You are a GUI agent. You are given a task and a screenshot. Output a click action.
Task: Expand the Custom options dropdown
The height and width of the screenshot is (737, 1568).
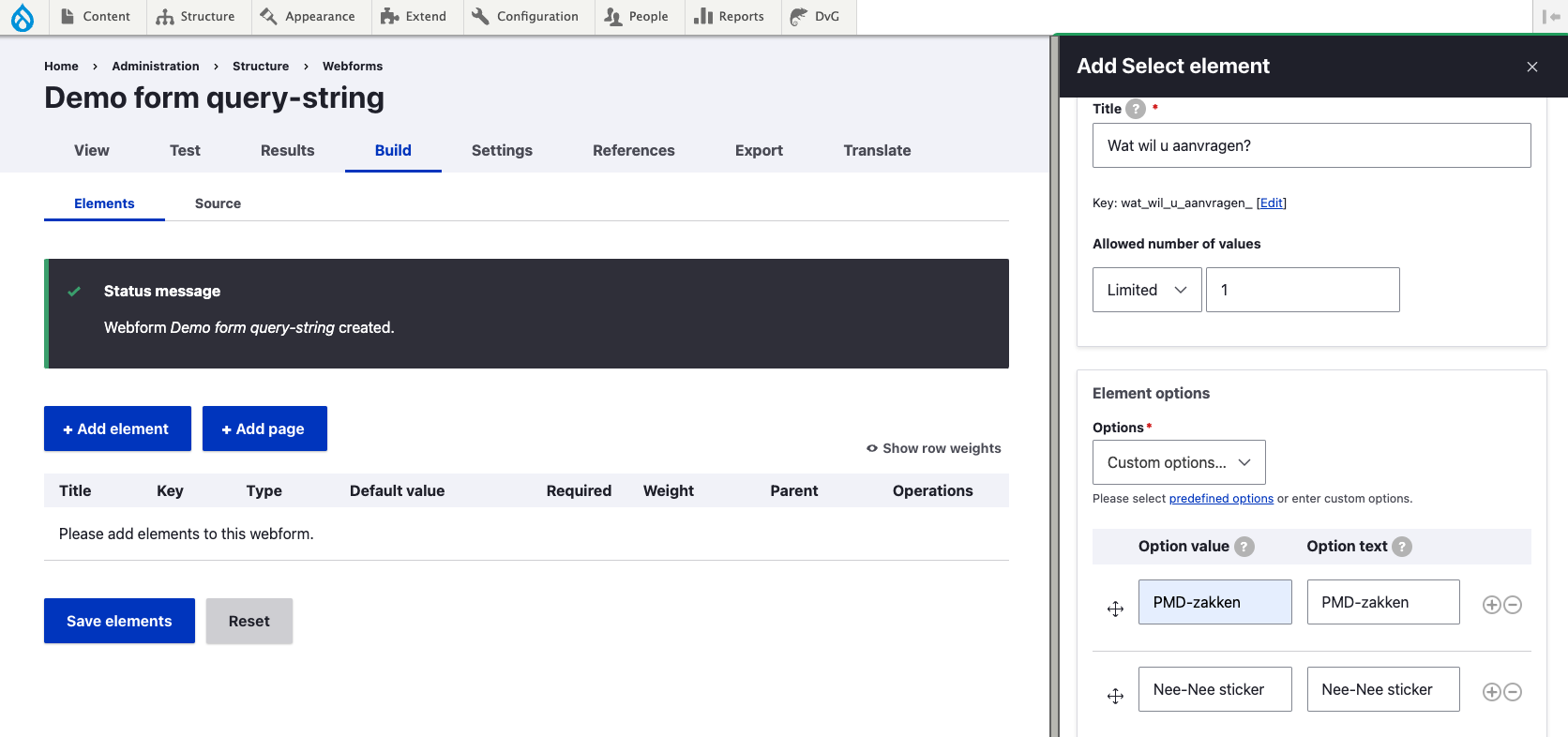pyautogui.click(x=1178, y=462)
